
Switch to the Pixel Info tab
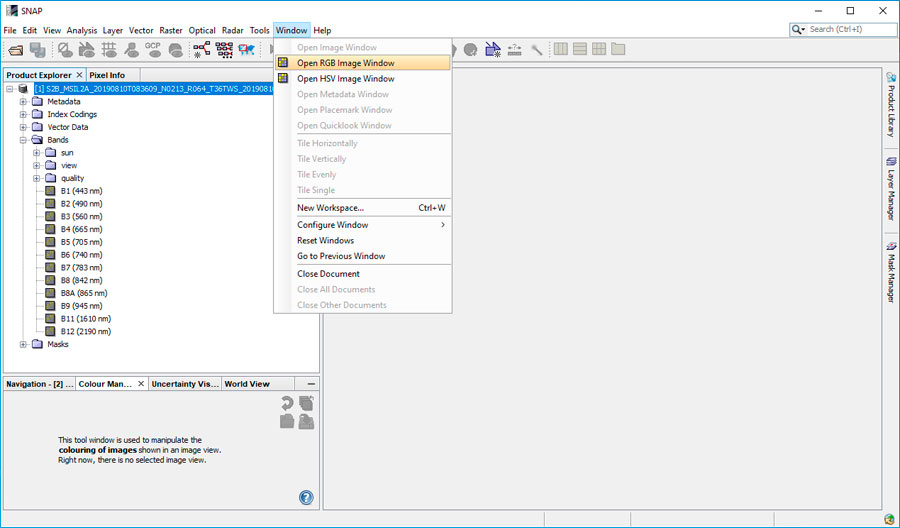(107, 75)
